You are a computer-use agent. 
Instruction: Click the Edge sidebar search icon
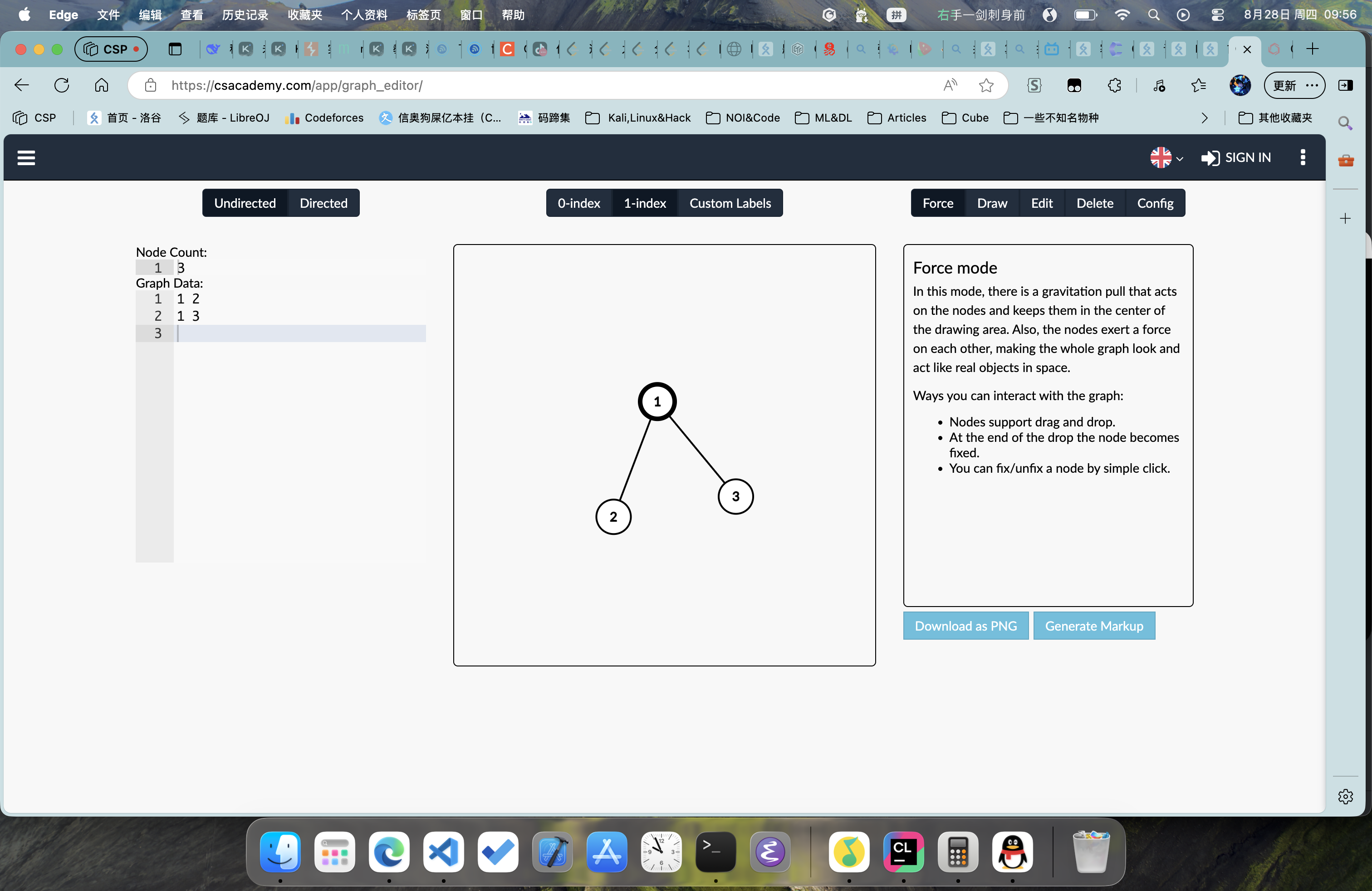(1345, 123)
